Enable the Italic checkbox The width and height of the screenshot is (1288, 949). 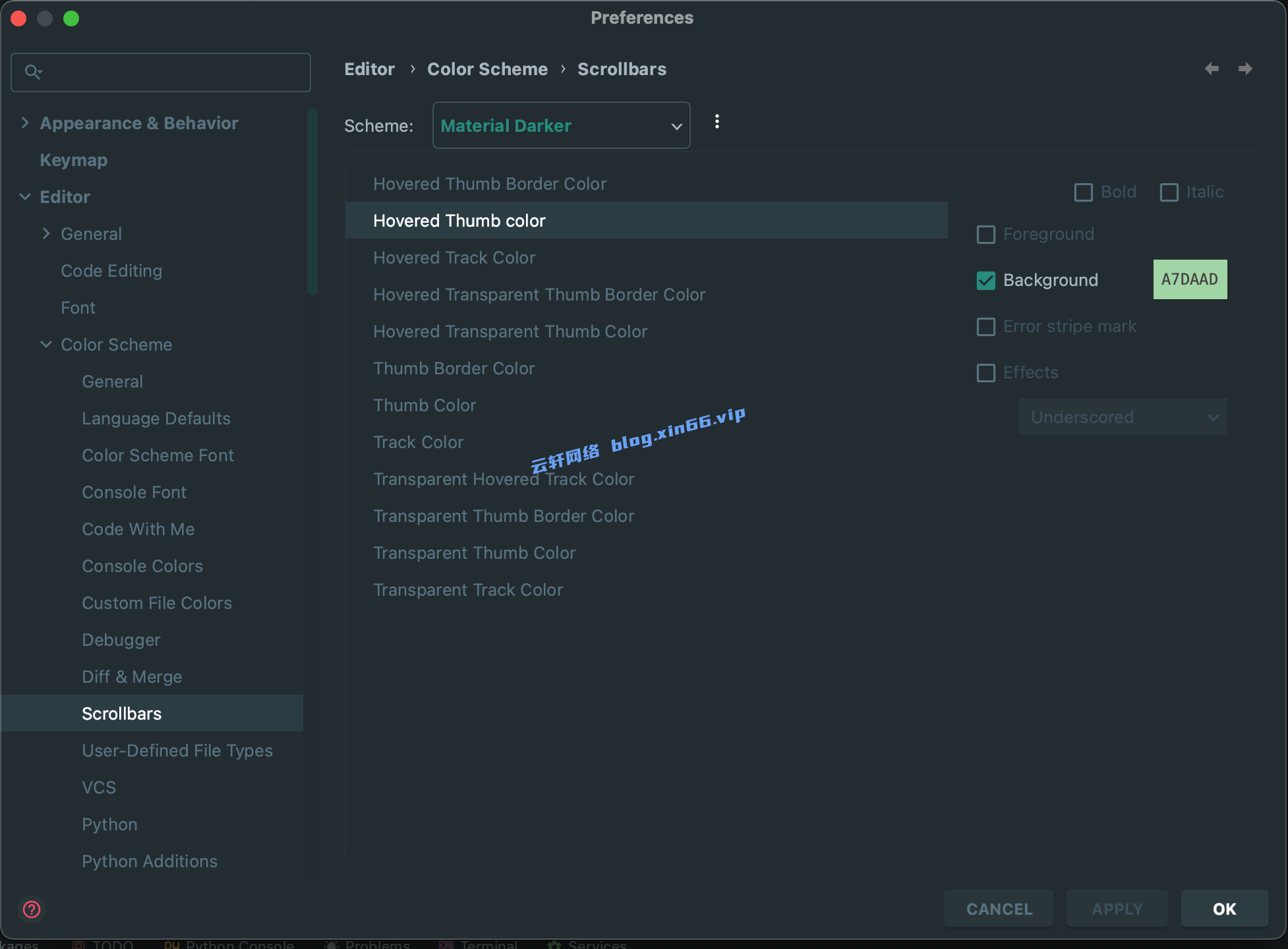pos(1169,192)
